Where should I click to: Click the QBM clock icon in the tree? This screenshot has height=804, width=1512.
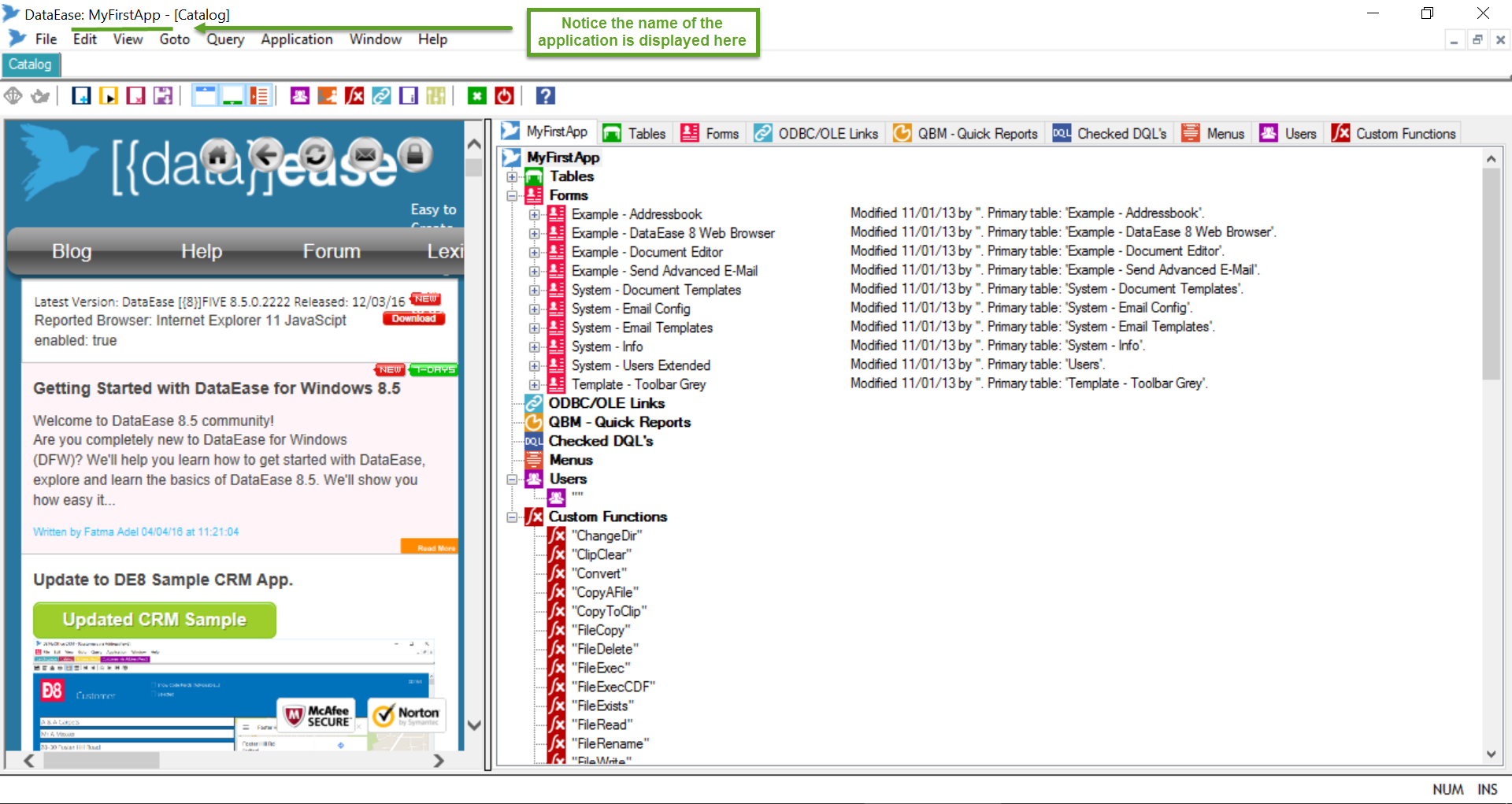[534, 422]
